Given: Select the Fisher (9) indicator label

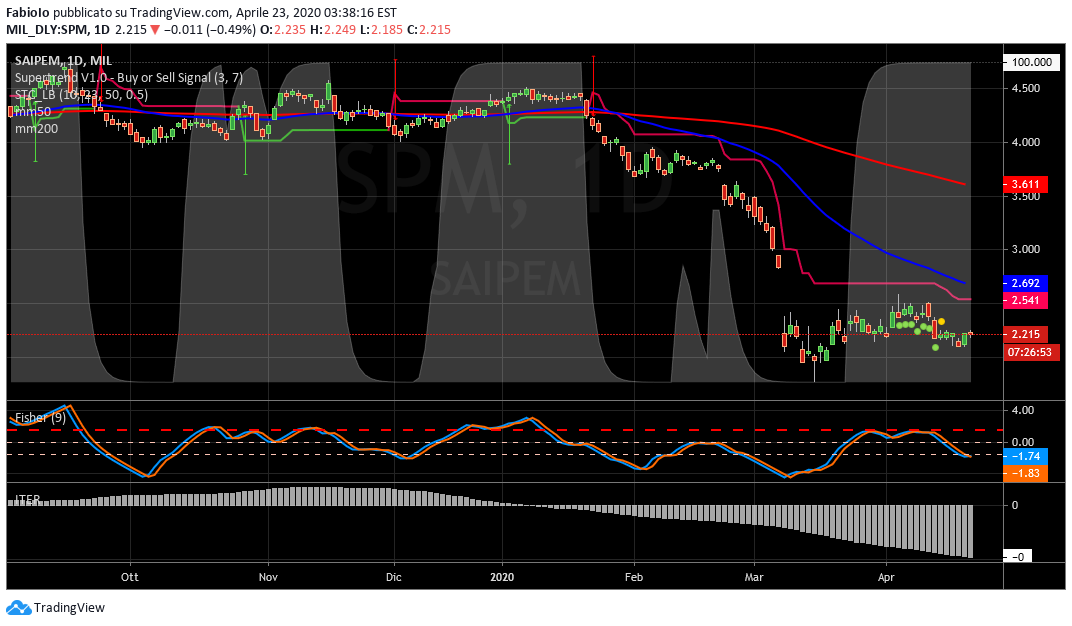Looking at the screenshot, I should pos(41,418).
